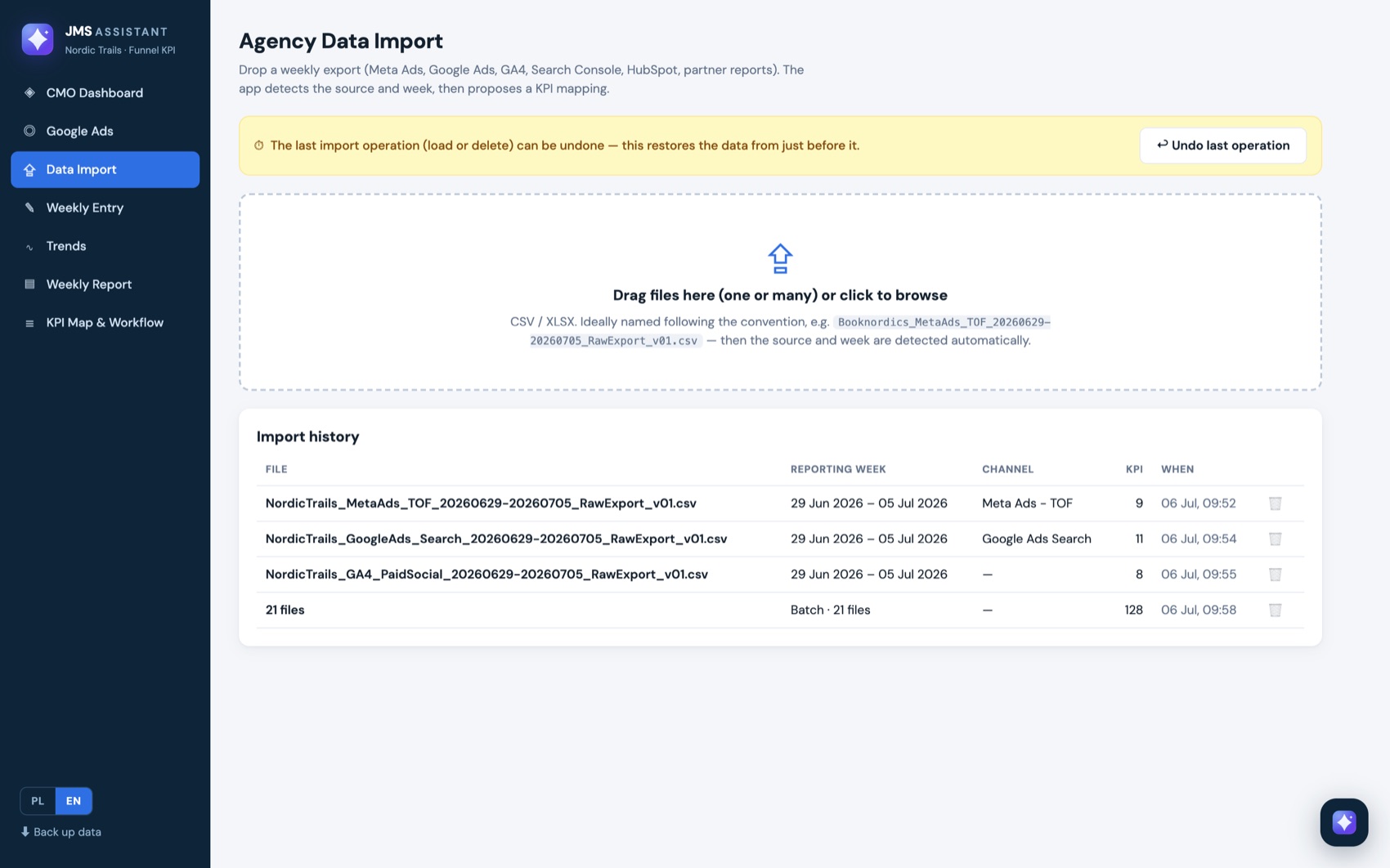Switch language to EN

coord(74,801)
